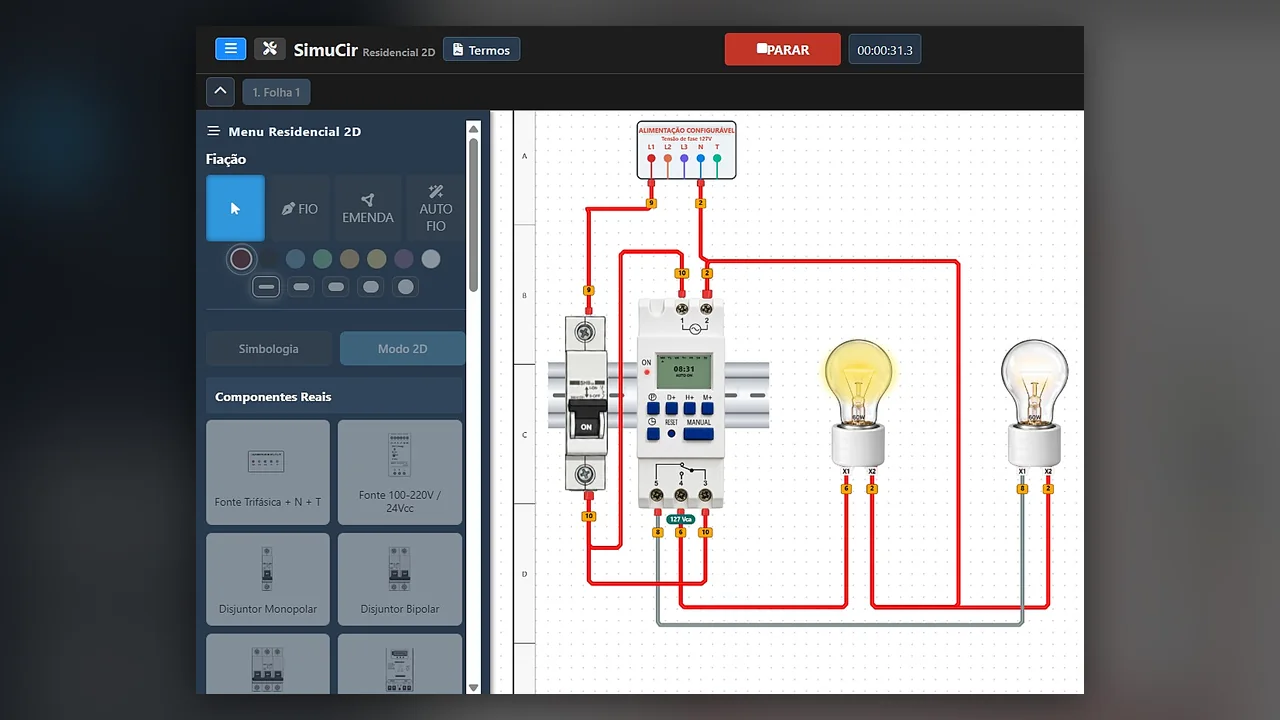Add the Fonte Trifásica + N + T component

coord(268,472)
